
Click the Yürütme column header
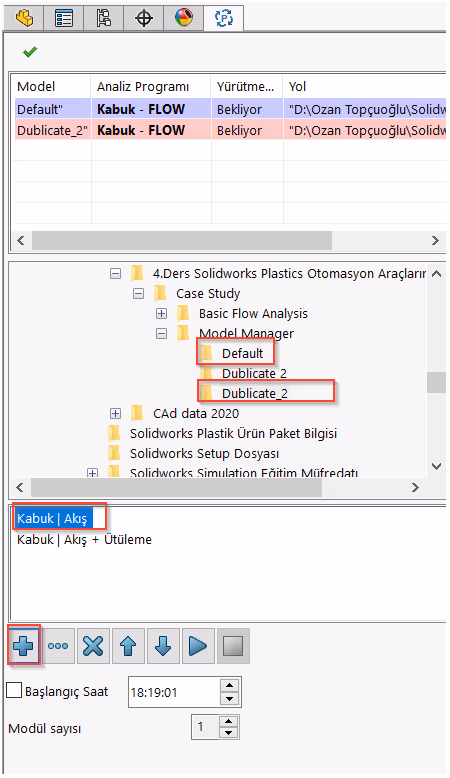pyautogui.click(x=247, y=86)
